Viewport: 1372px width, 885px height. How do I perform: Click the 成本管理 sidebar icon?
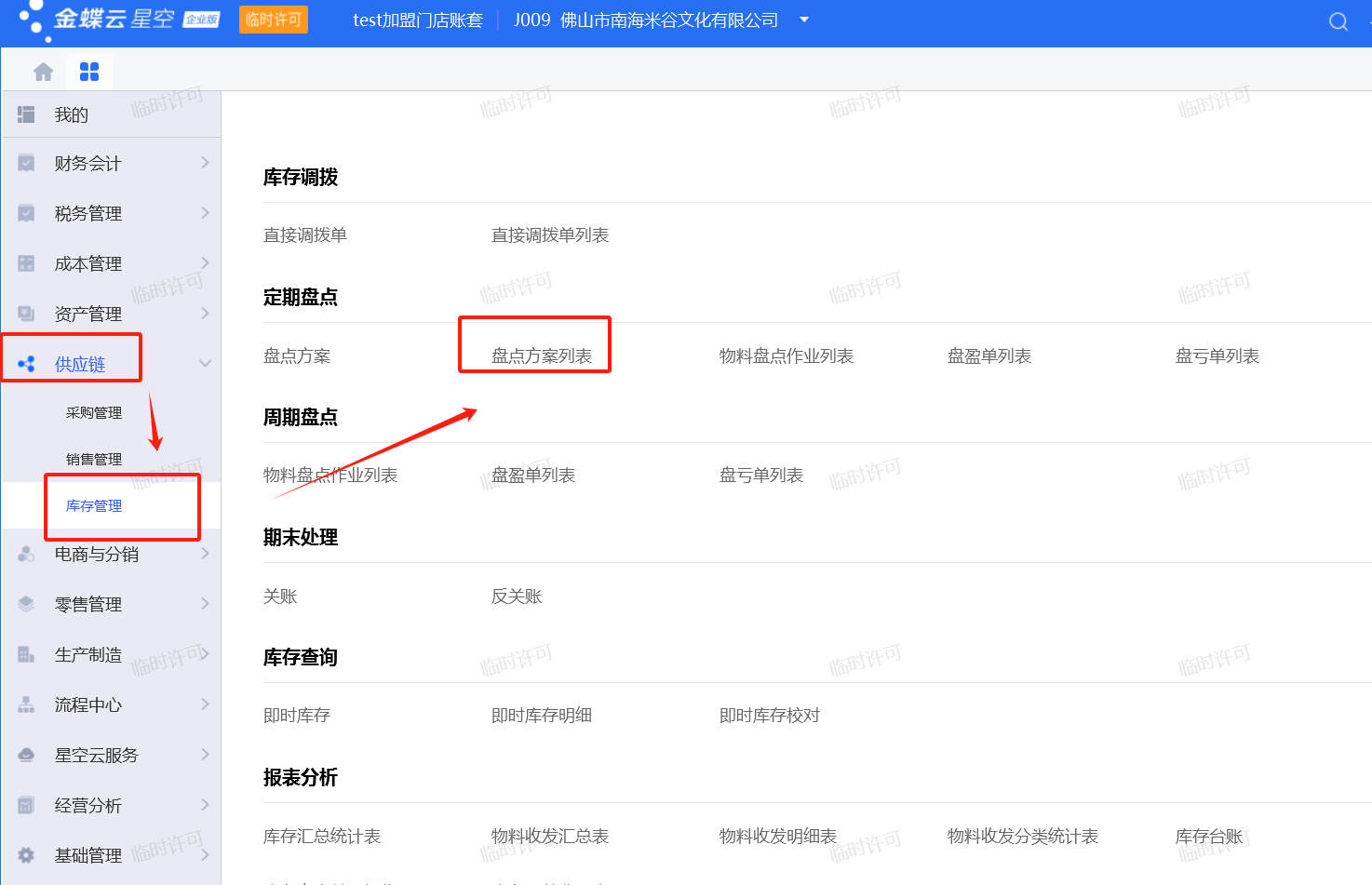pos(26,263)
